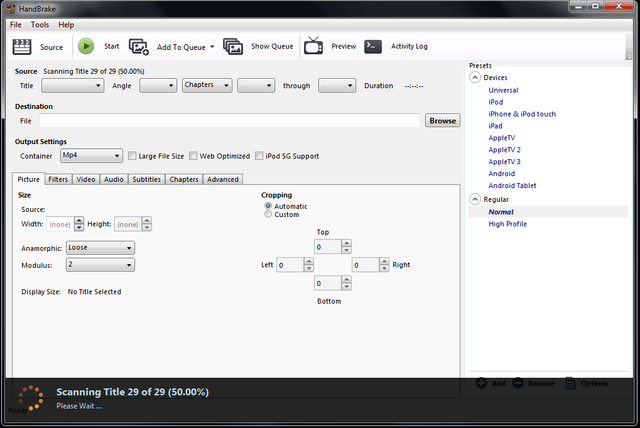
Task: Enable iPod 5G Support checkbox
Action: pos(259,156)
